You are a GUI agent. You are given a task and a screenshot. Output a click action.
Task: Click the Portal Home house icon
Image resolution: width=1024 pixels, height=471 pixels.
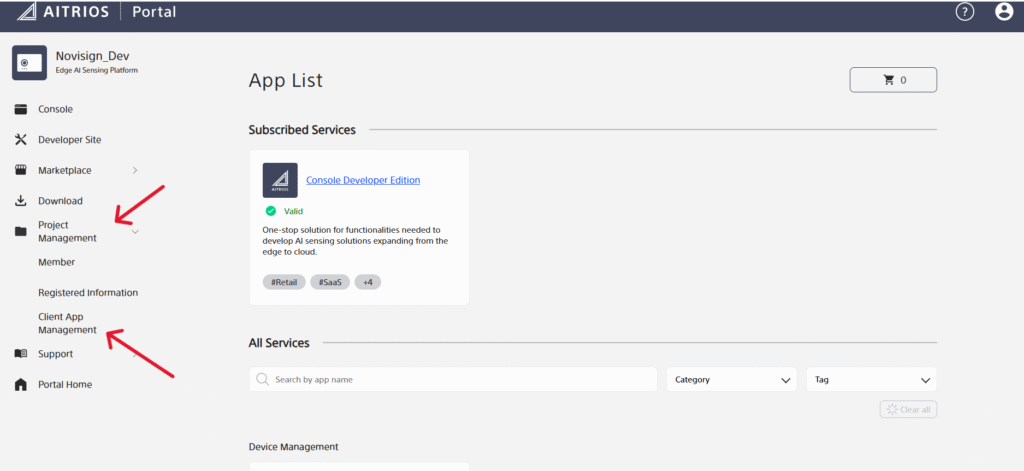tap(21, 385)
